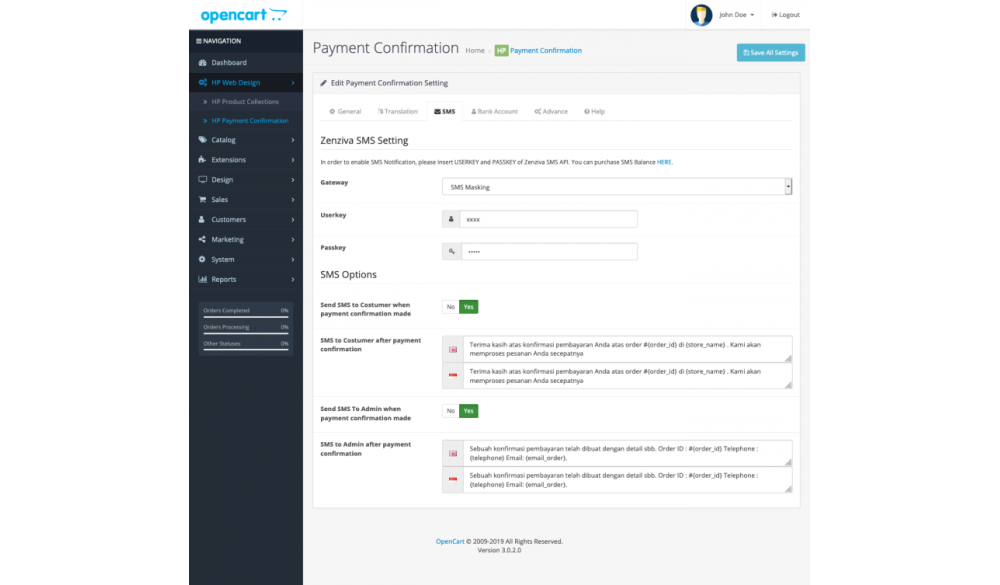
Task: Set Send SMS to Costumer to No
Action: (450, 307)
